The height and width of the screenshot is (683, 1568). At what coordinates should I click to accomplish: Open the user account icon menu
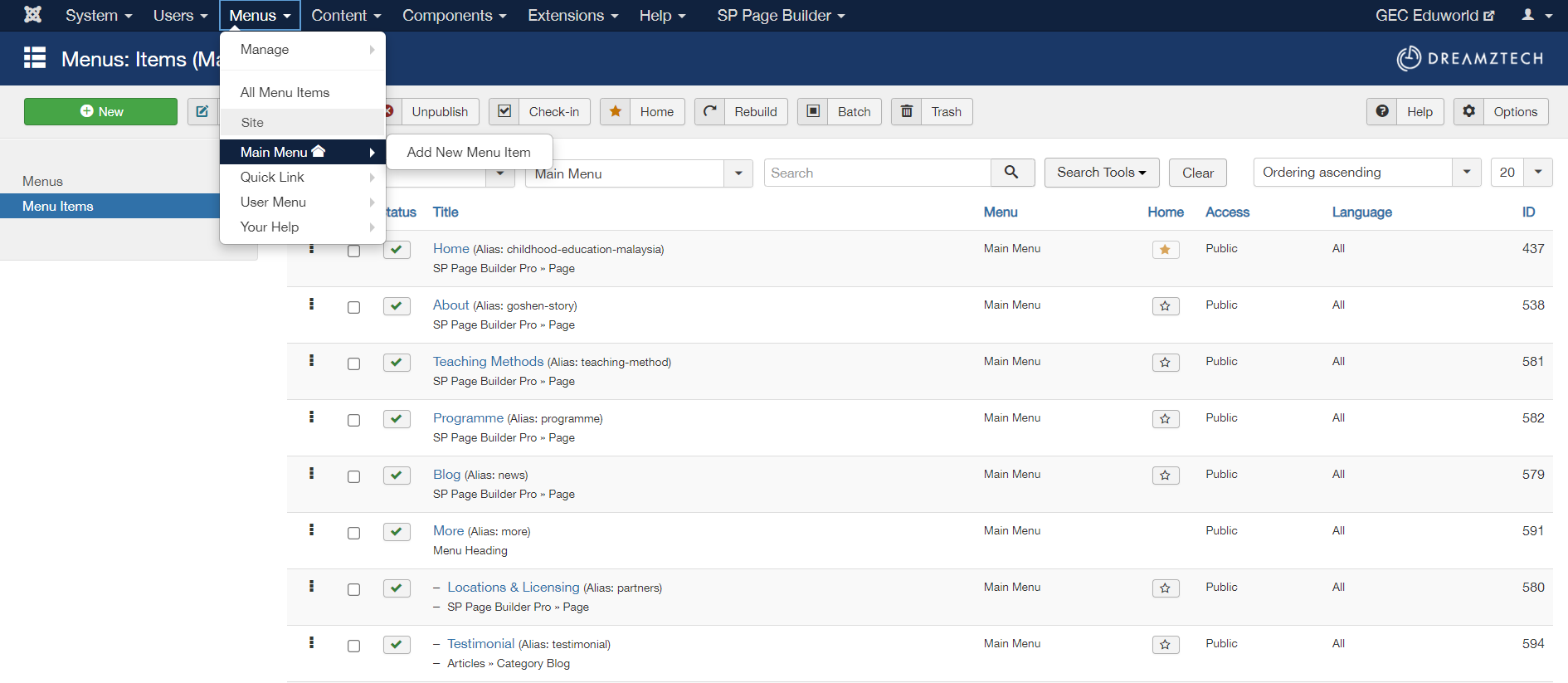tap(1536, 15)
